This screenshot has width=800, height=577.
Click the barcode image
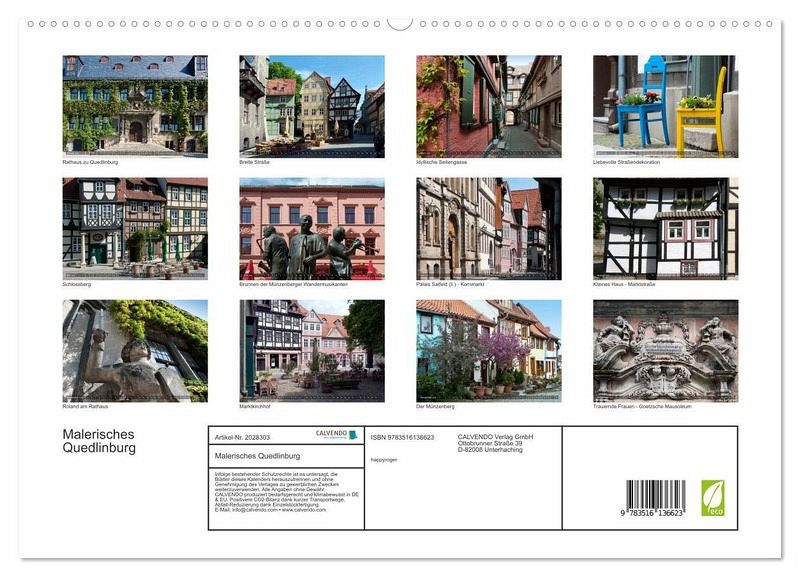[x=655, y=498]
